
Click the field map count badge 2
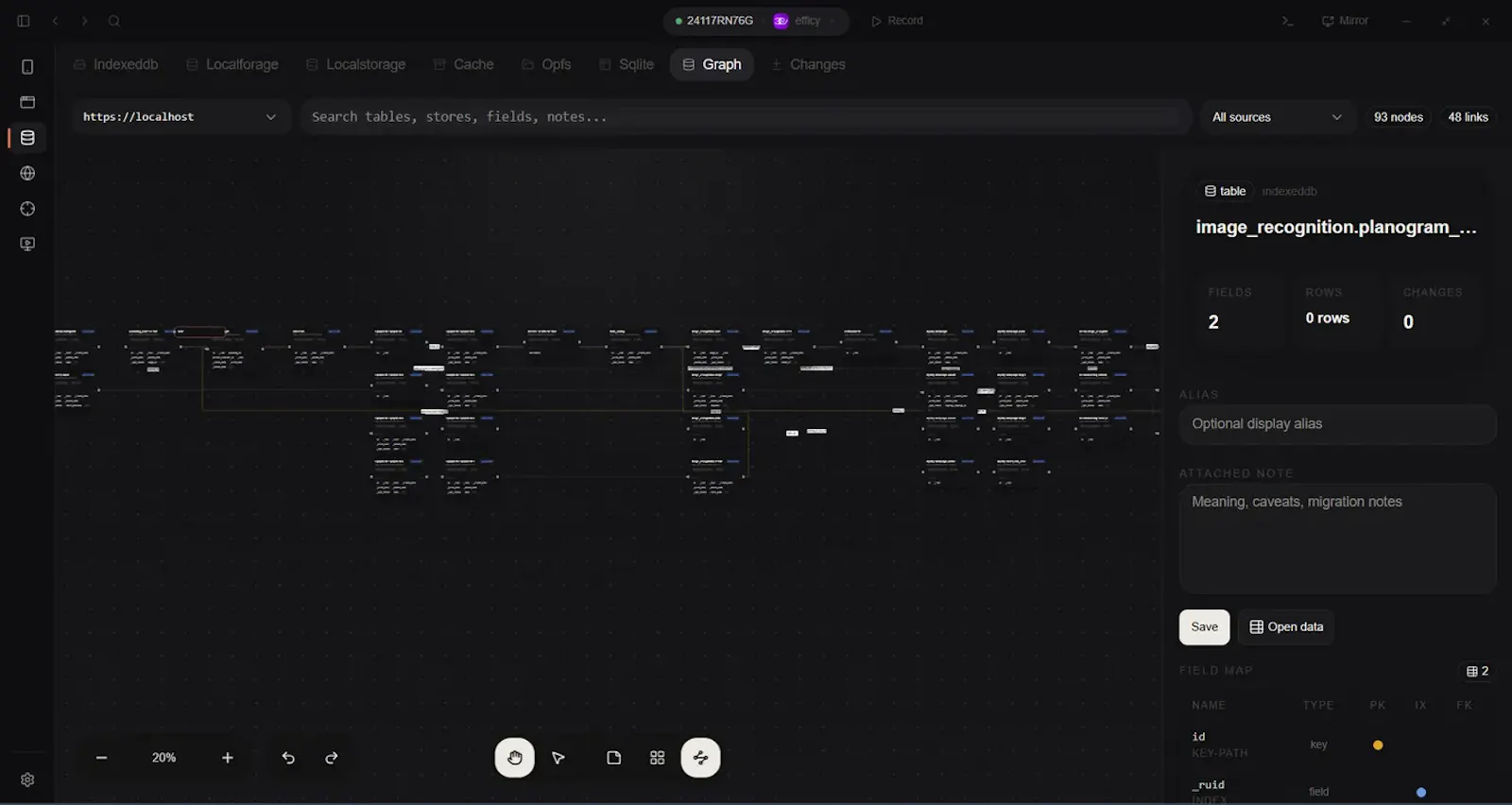pos(1477,671)
